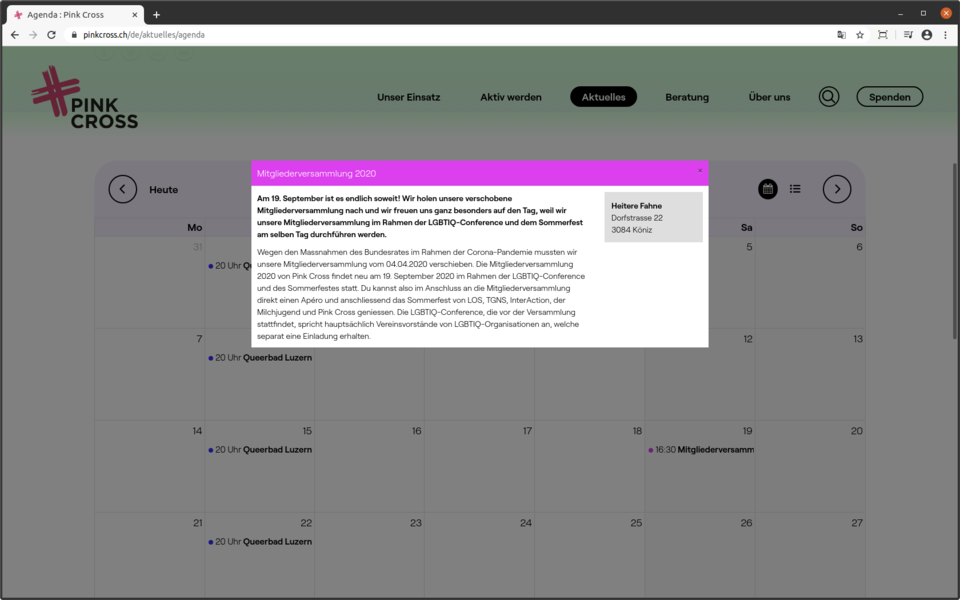The height and width of the screenshot is (600, 960).
Task: Click the Sa weekday header
Action: (x=746, y=227)
